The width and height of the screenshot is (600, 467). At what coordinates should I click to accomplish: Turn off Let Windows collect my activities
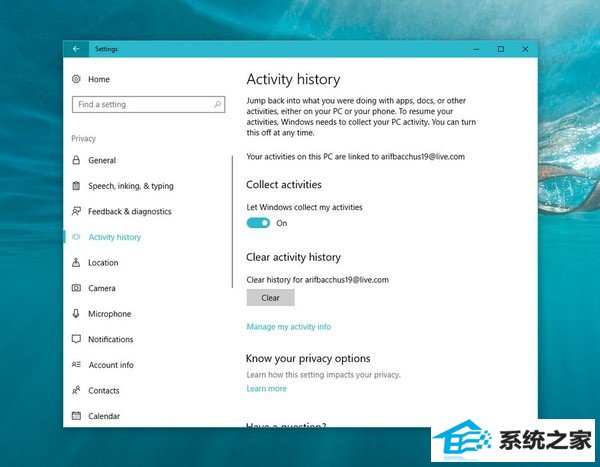(x=258, y=223)
